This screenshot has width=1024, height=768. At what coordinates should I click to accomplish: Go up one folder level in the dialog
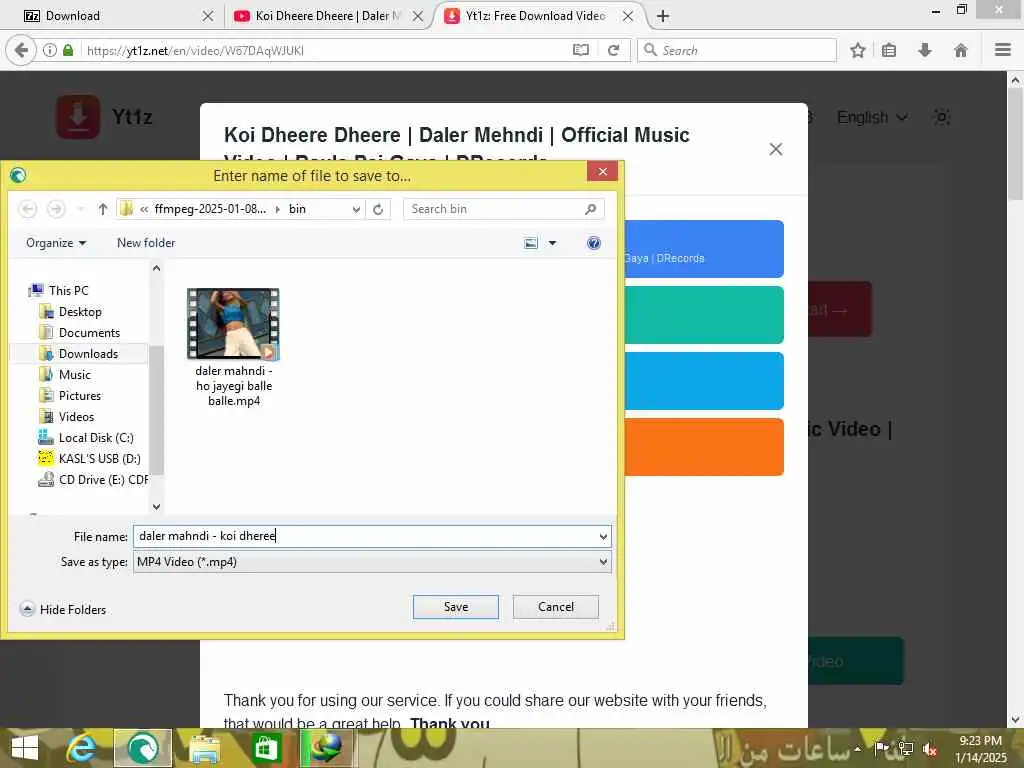[103, 209]
